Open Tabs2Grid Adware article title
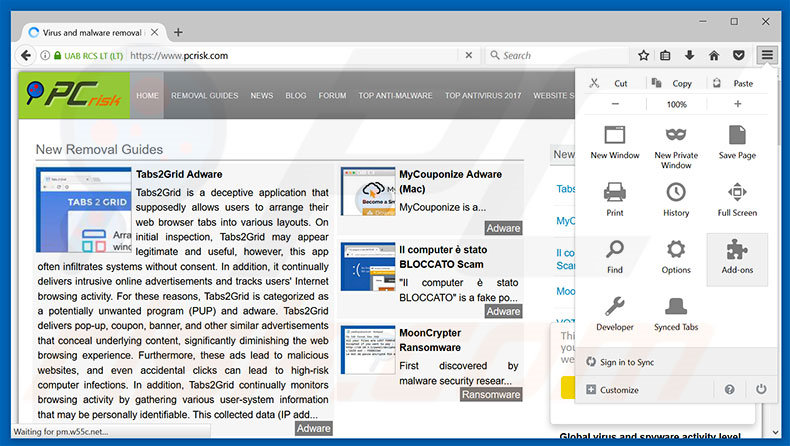Screen dimensions: 790x446 tap(179, 174)
